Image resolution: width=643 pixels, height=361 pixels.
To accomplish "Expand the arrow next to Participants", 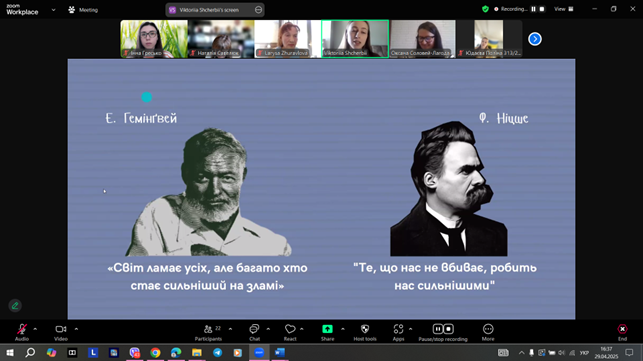I will pos(230,329).
